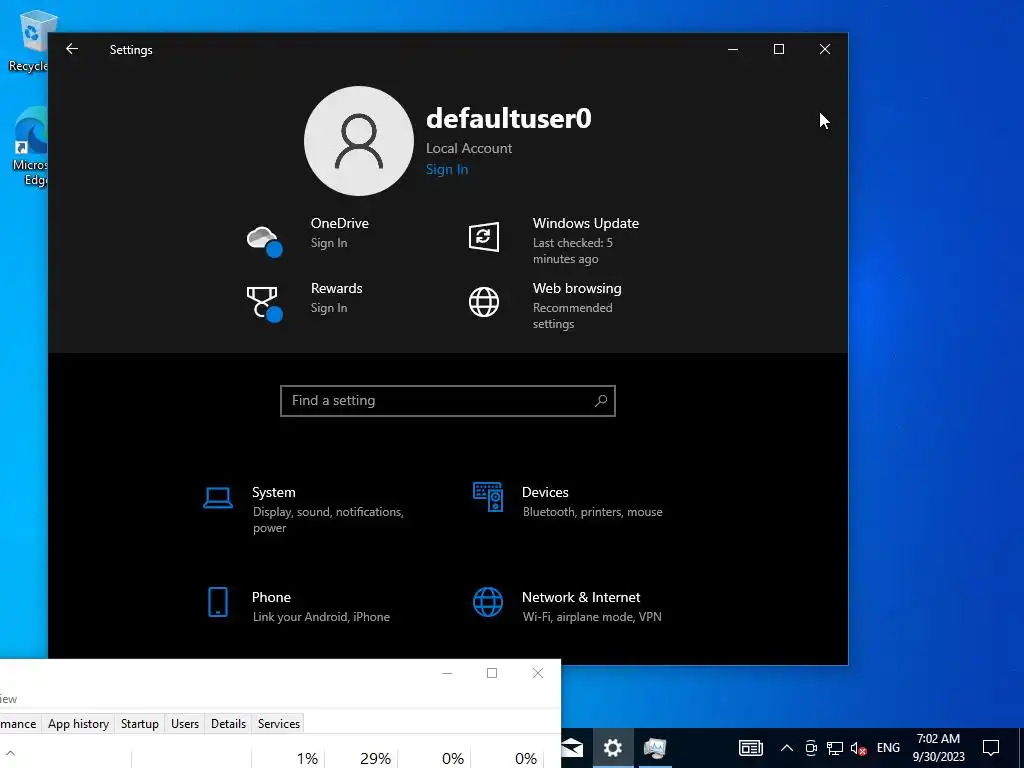Open the OneDrive cloud icon

264,240
